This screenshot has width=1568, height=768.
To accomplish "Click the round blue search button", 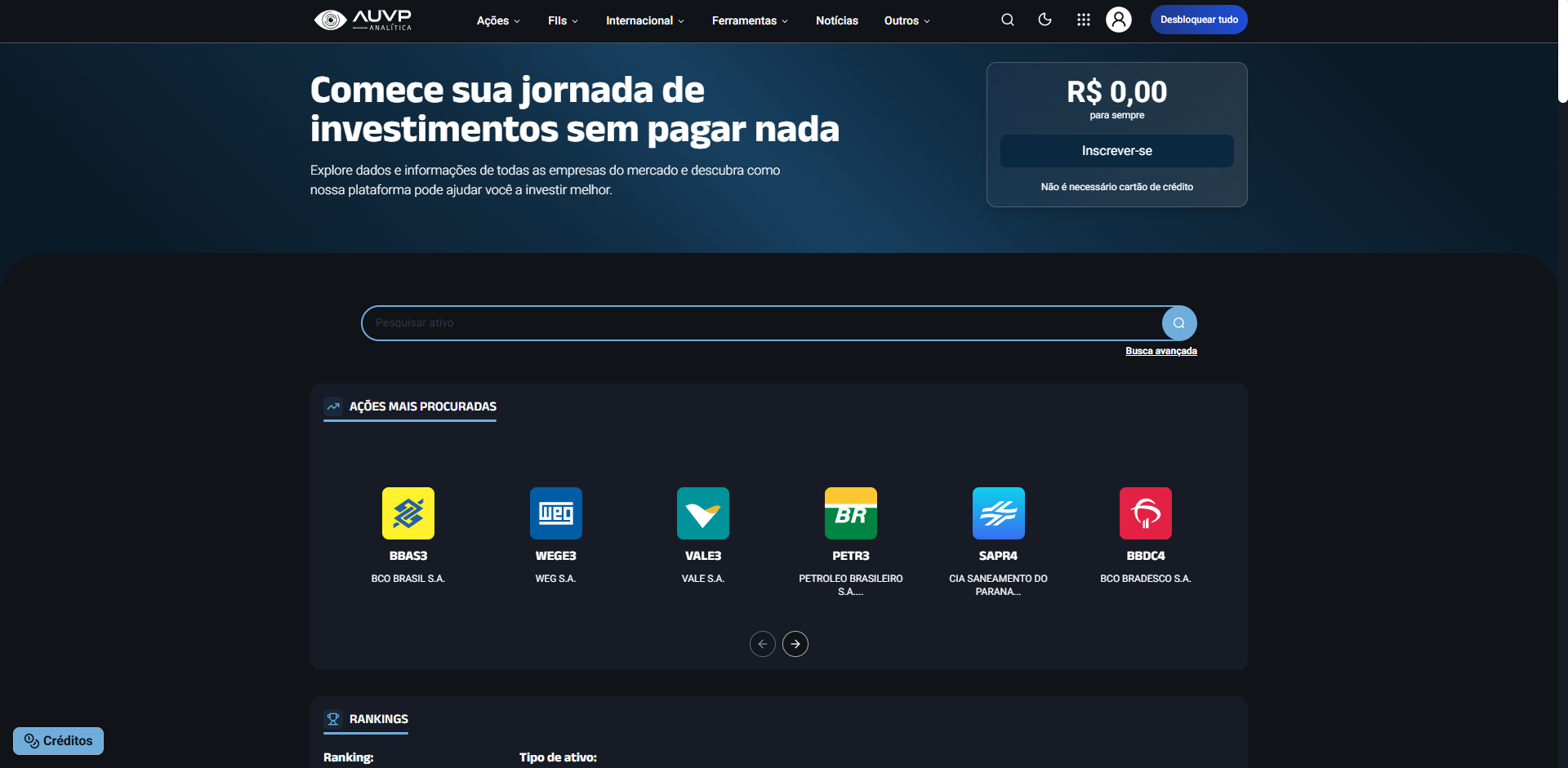I will [1179, 323].
